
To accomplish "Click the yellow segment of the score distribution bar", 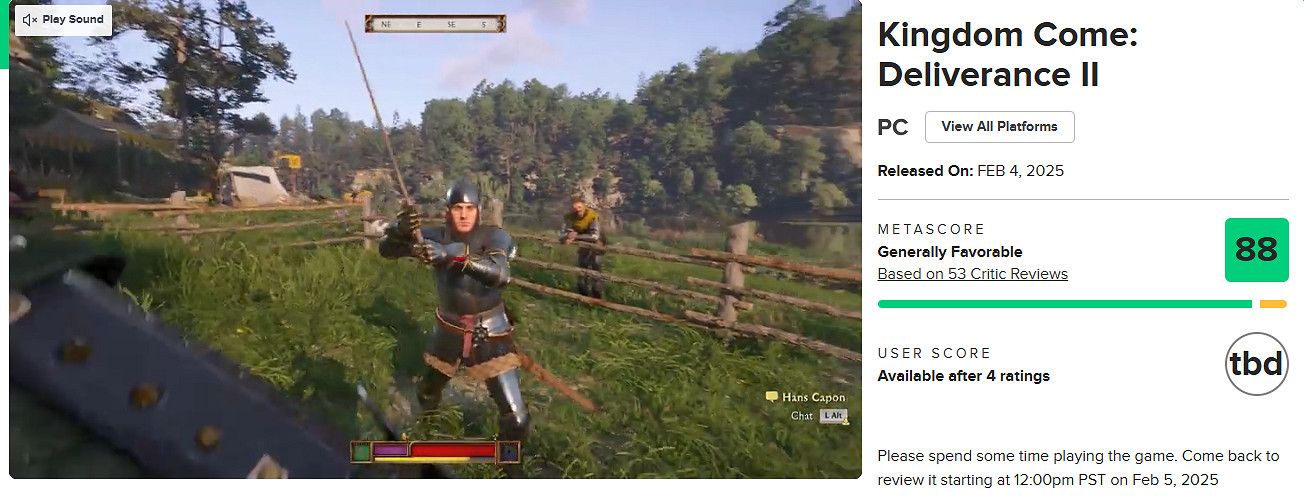I will [x=1273, y=304].
